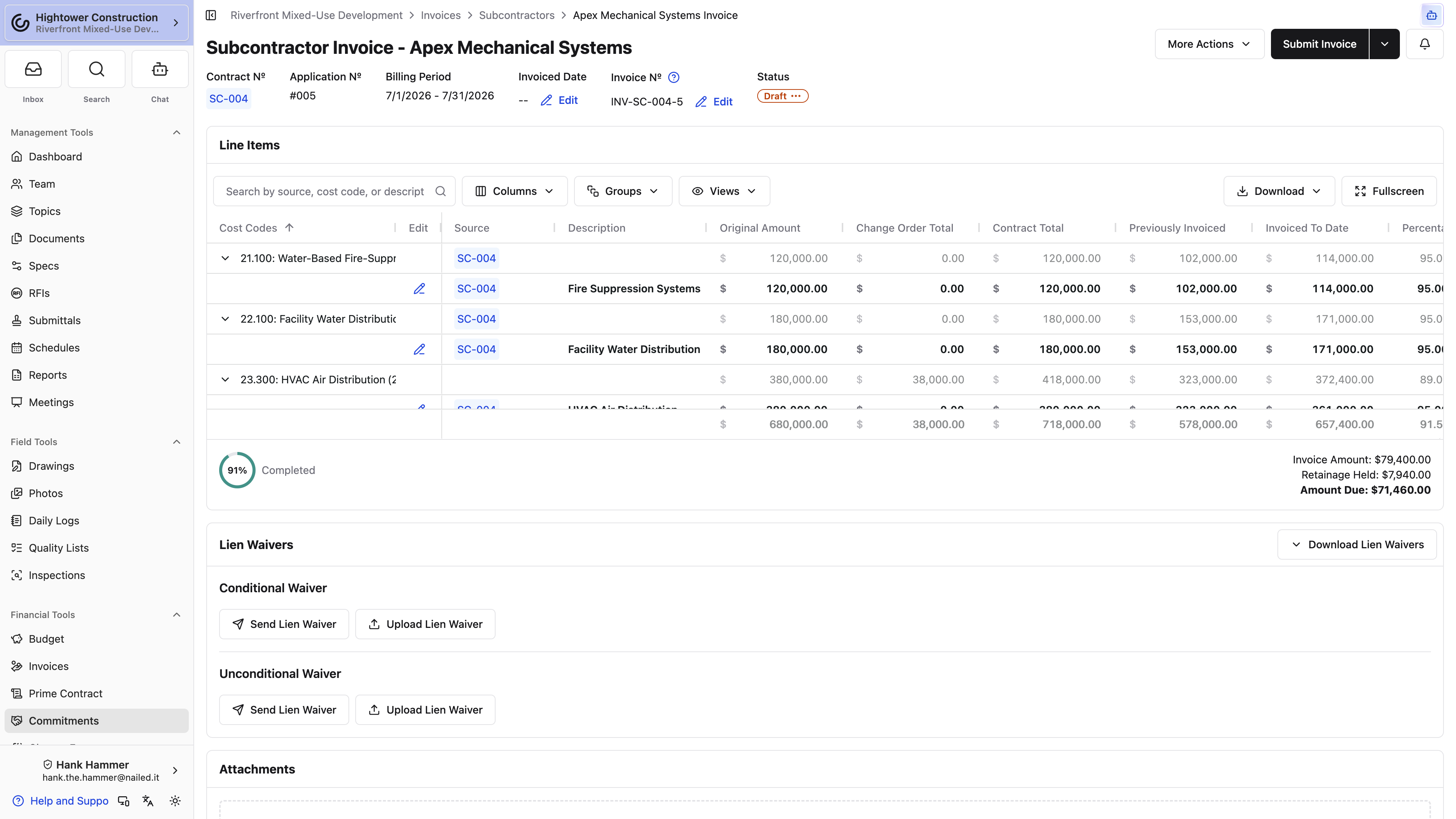Open Specs in the sidebar
The image size is (1456, 819).
coord(97,266)
